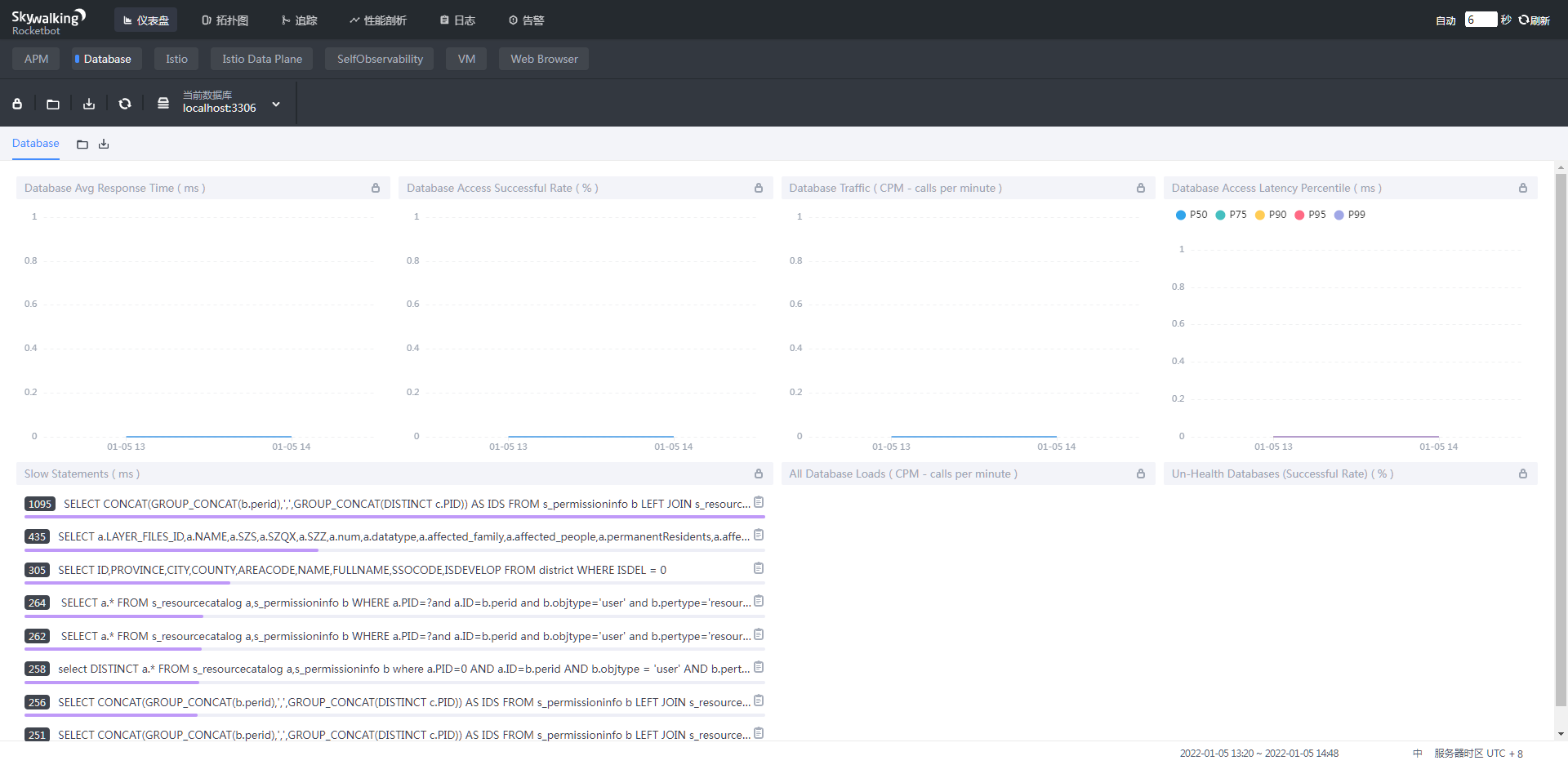
Task: Click folder icon next to Database tab
Action: [82, 145]
